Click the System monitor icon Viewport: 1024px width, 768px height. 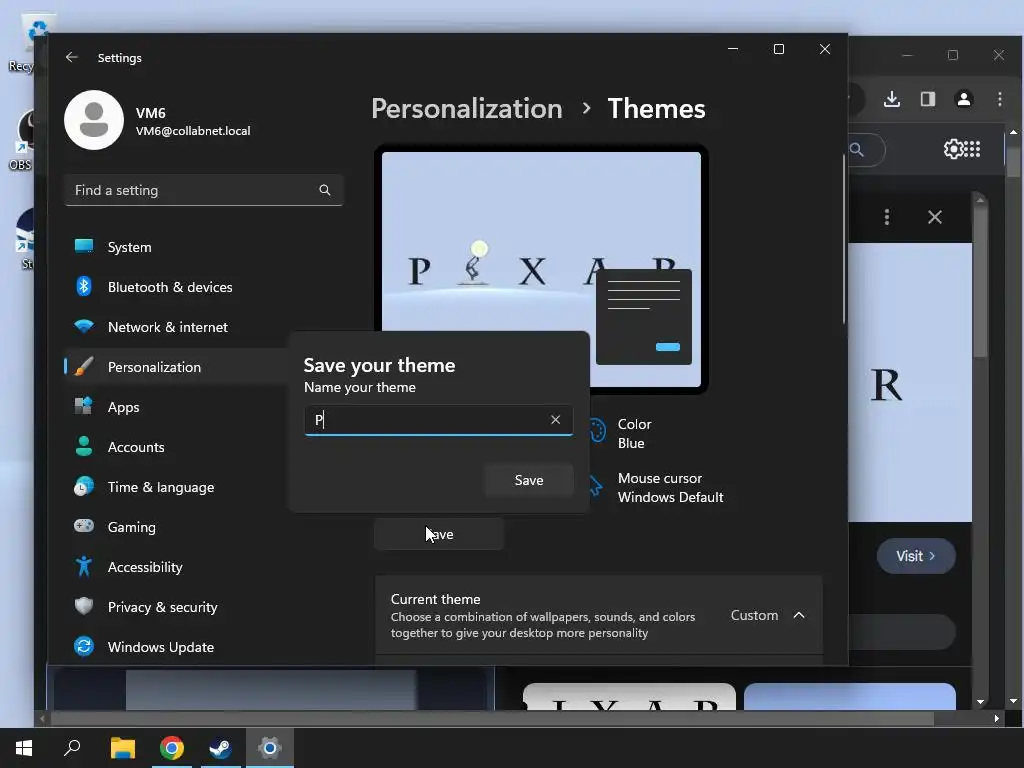(84, 246)
